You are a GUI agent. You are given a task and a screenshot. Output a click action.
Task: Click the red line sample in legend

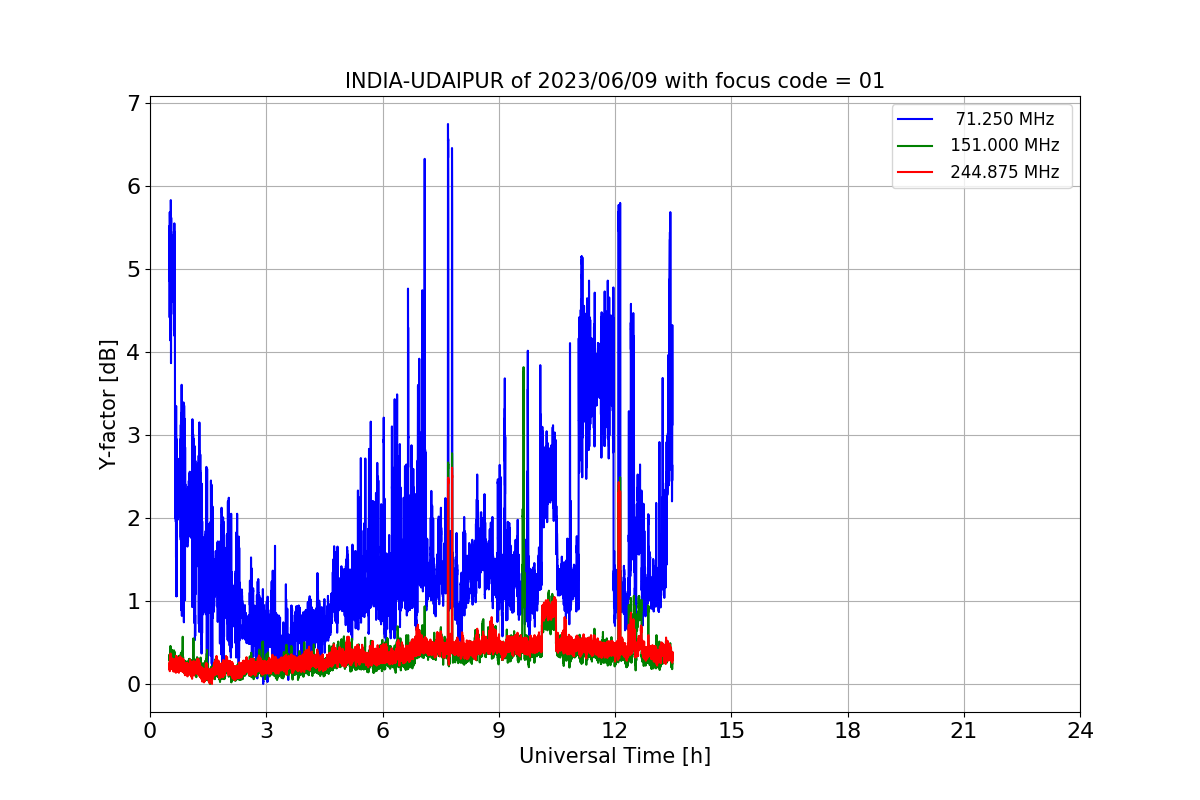click(916, 172)
